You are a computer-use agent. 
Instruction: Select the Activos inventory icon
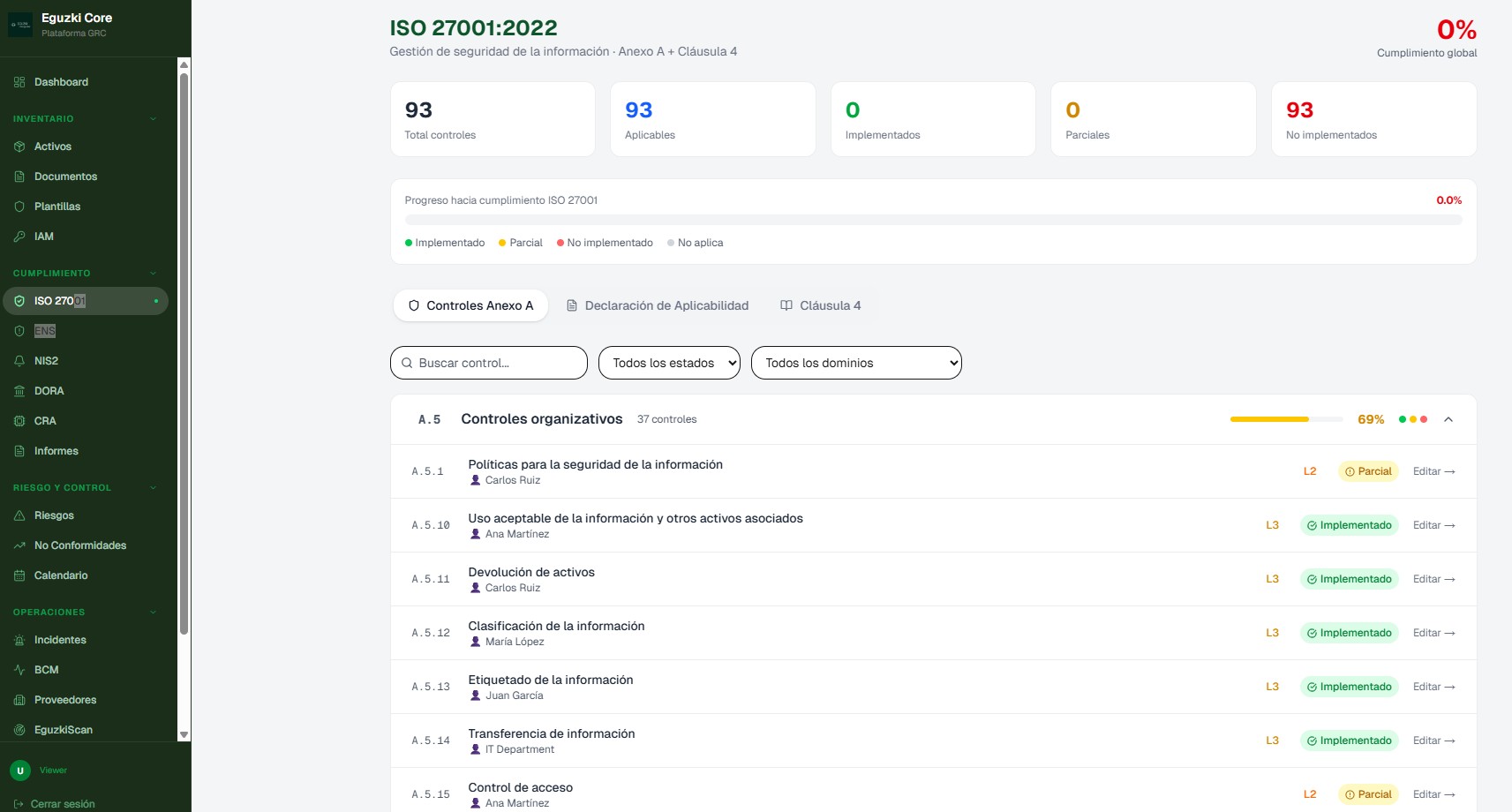pos(19,147)
